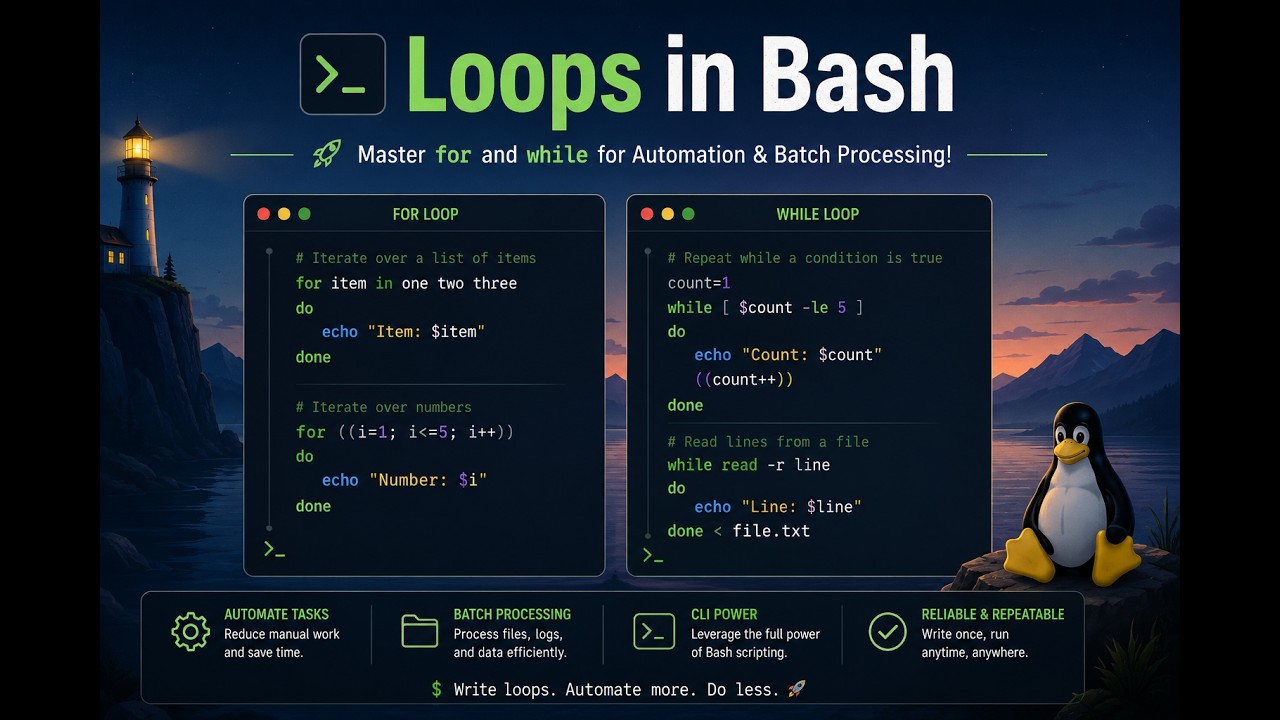This screenshot has height=720, width=1280.
Task: Click the red dot in WHILE LOOP window
Action: (x=647, y=214)
